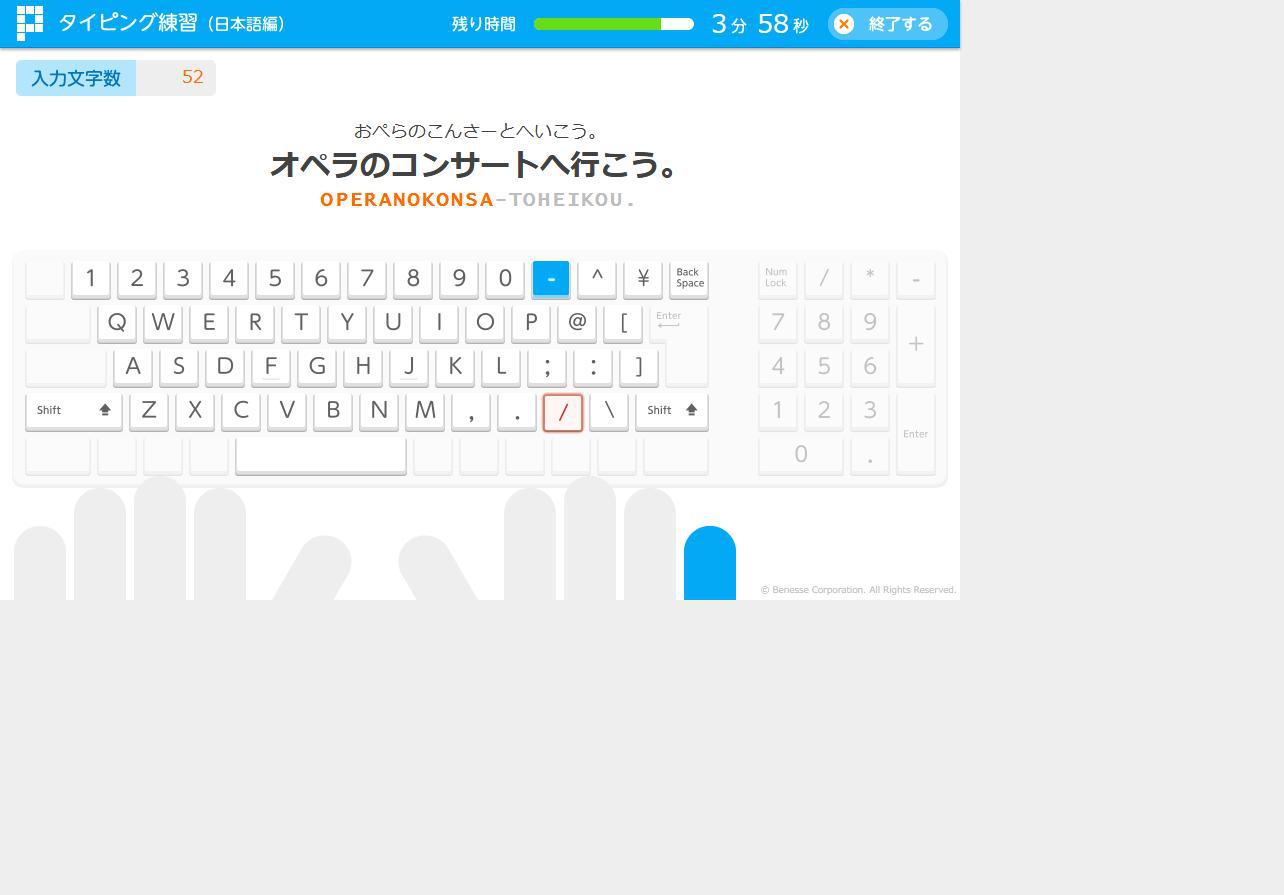
Task: Click the remaining time progress bar
Action: click(613, 23)
